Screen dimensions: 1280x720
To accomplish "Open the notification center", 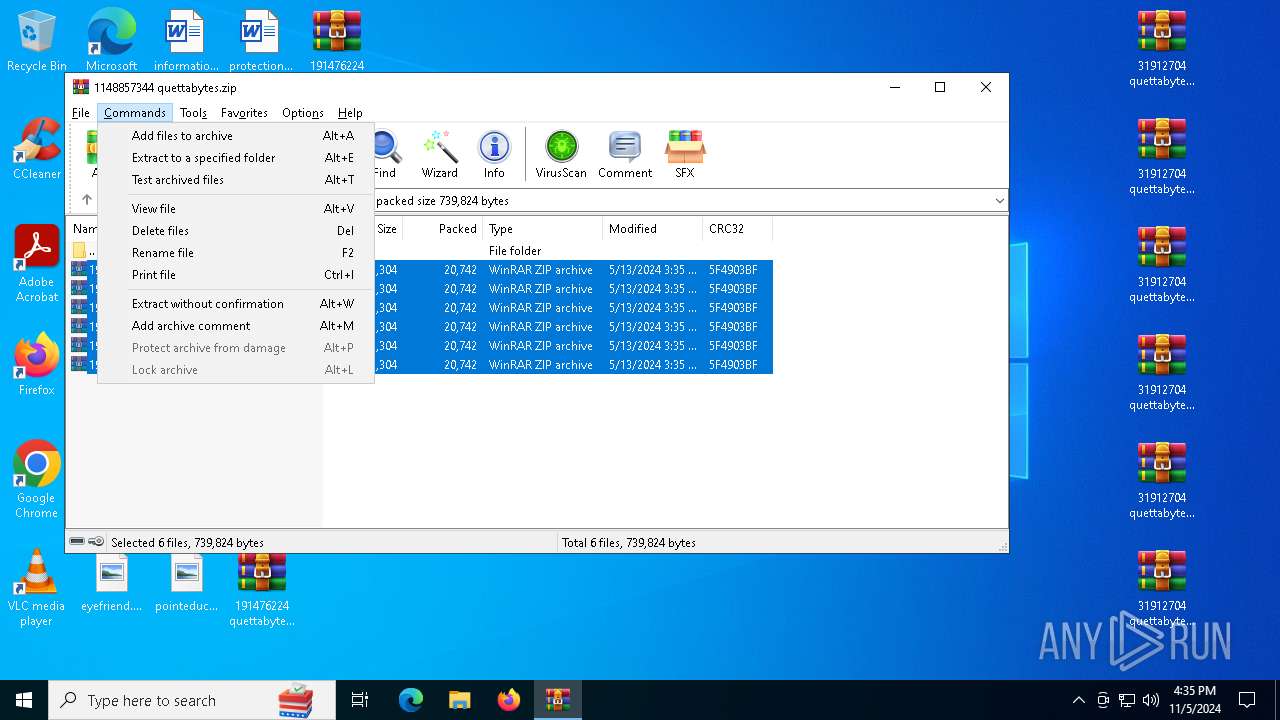I will pos(1247,700).
